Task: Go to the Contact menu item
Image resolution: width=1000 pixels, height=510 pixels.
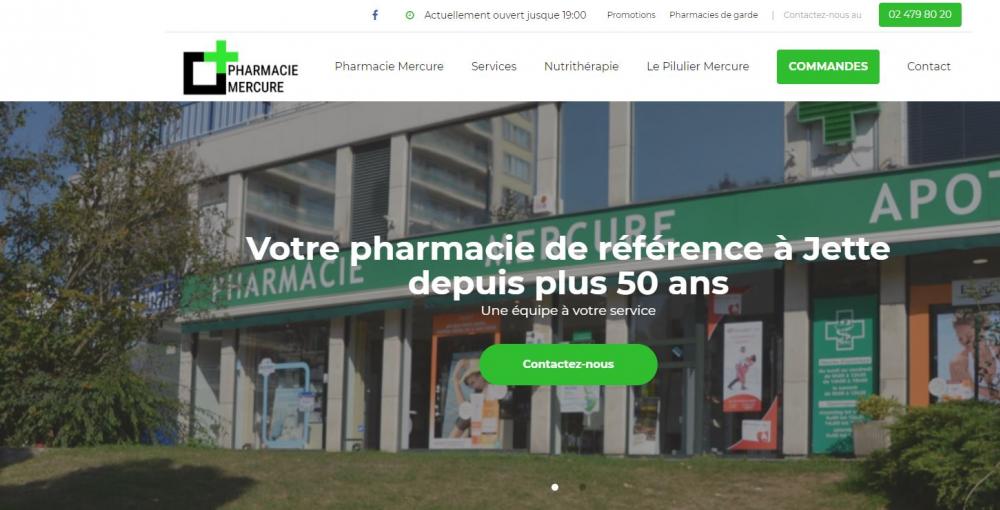Action: [x=929, y=66]
